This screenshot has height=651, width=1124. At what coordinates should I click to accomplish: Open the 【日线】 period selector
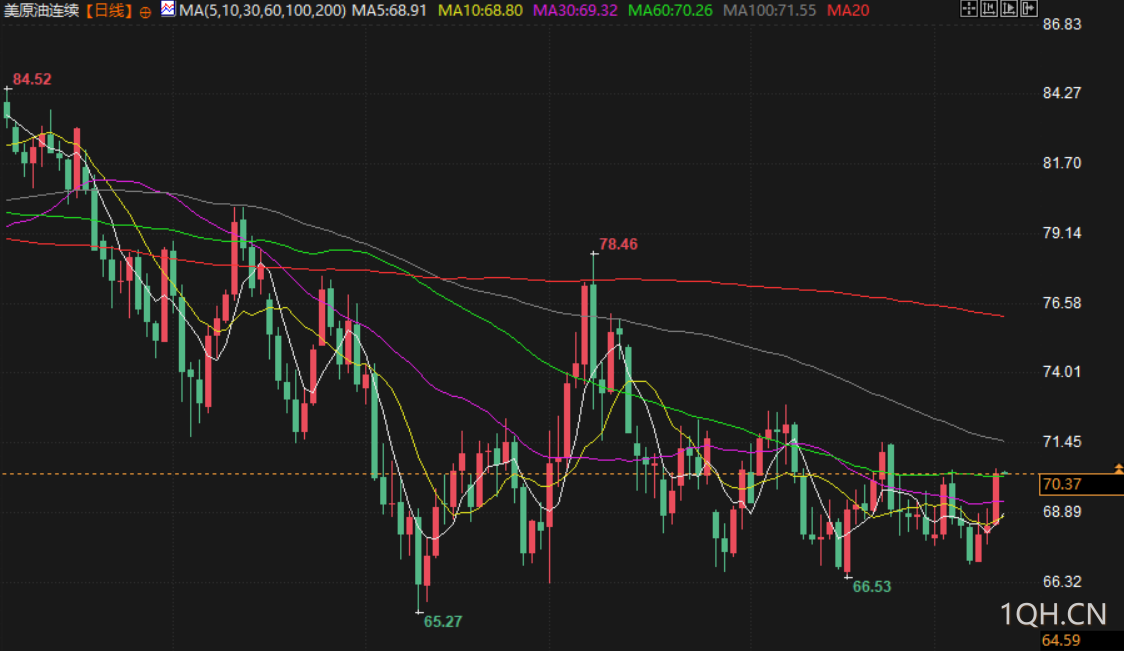coord(109,11)
